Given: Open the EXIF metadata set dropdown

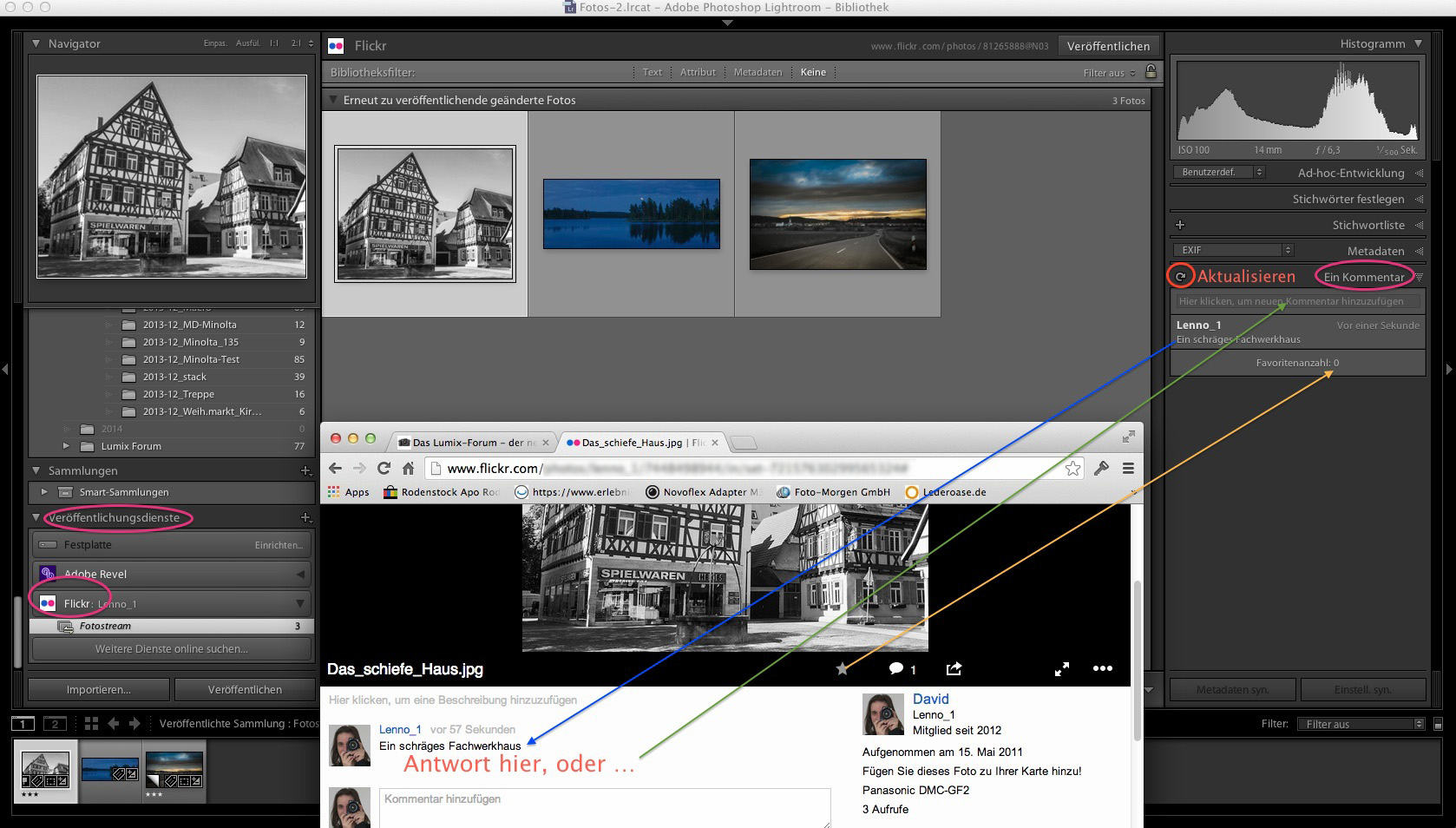Looking at the screenshot, I should [1232, 250].
